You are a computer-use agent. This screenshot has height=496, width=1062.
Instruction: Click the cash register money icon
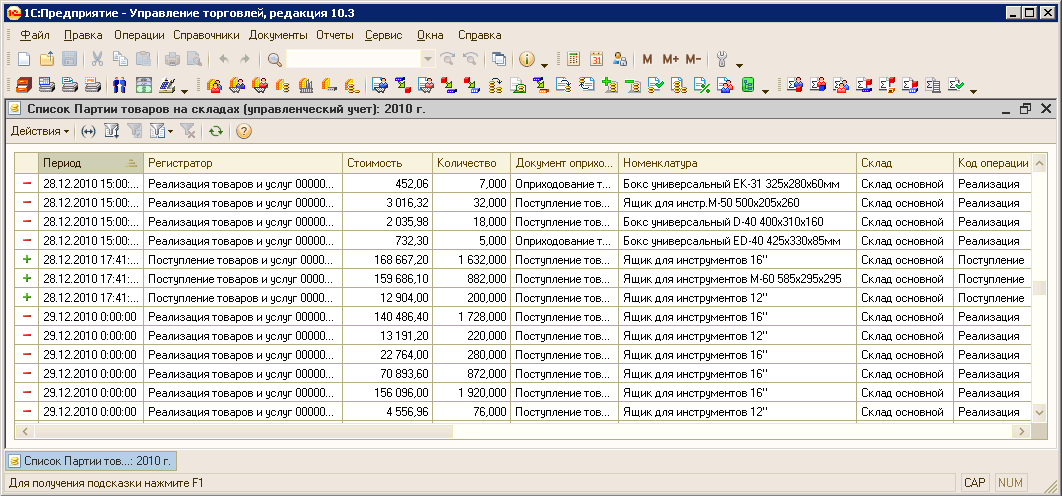point(144,85)
